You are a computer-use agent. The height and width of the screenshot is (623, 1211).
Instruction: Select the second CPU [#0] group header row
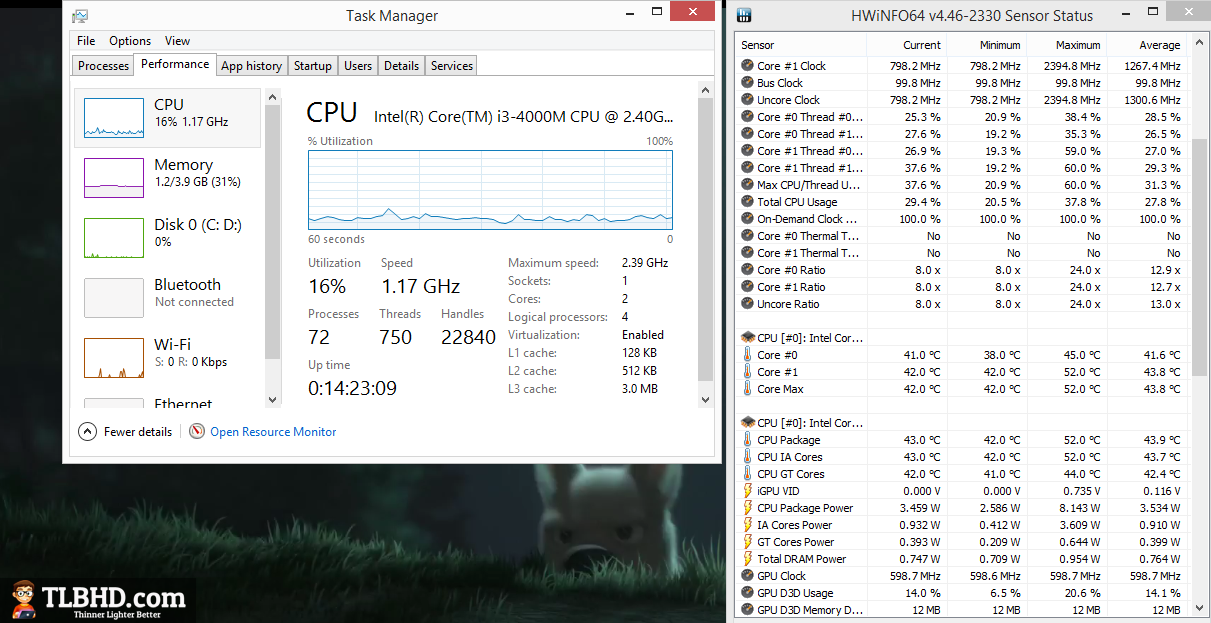[962, 423]
